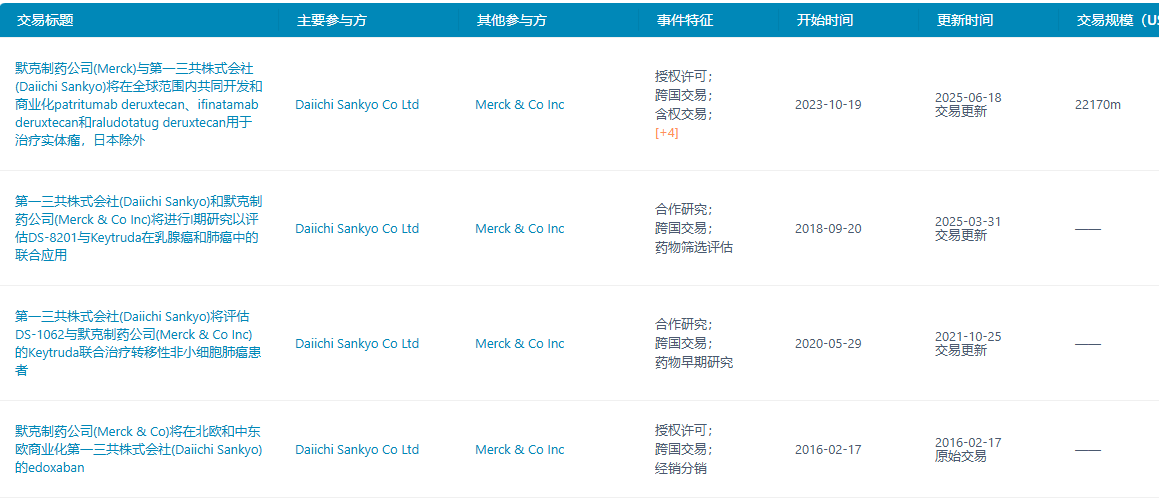
Task: Click the 交易标题 column header
Action: pos(44,21)
